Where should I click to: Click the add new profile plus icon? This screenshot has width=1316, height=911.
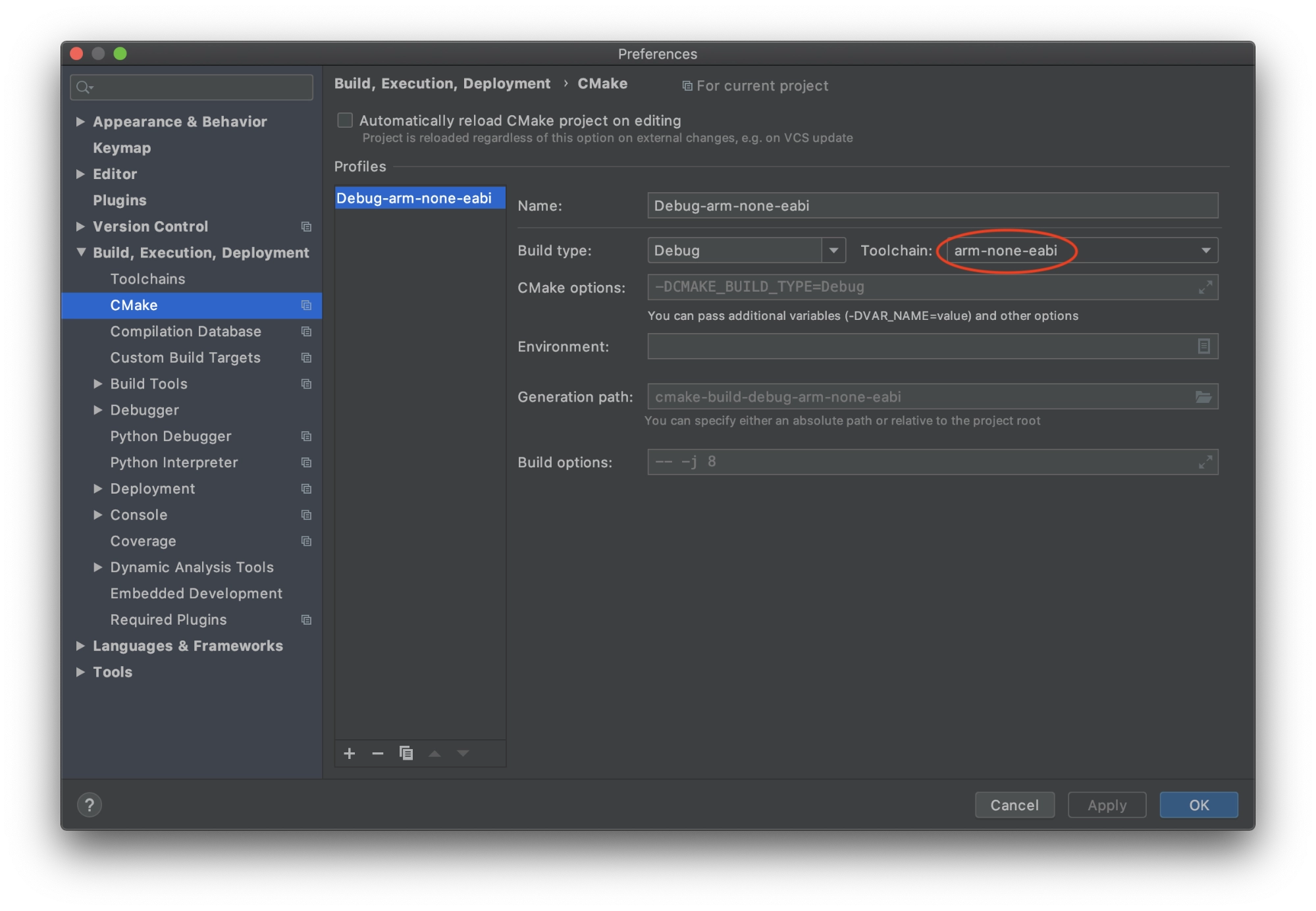350,753
